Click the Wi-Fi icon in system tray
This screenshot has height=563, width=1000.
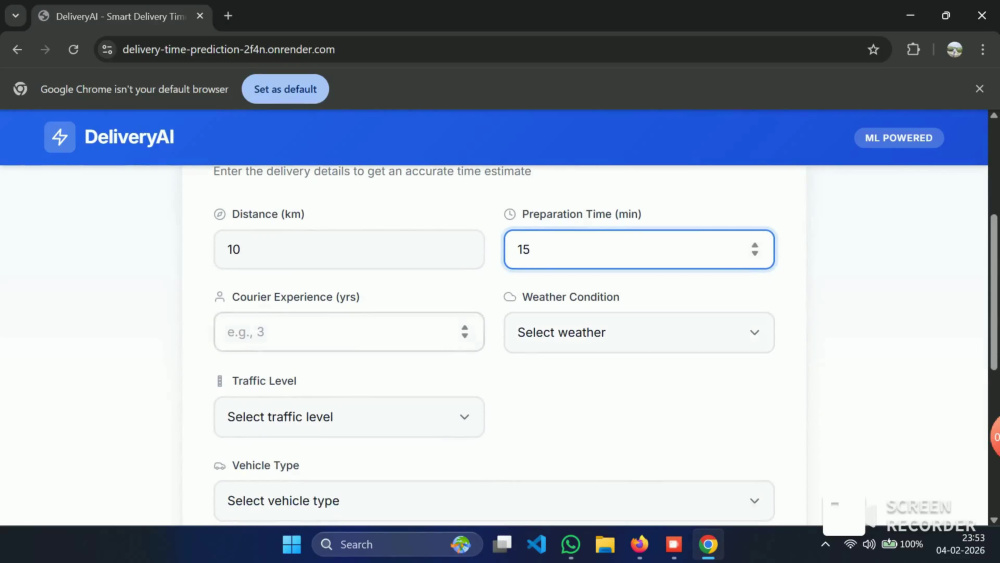[850, 545]
